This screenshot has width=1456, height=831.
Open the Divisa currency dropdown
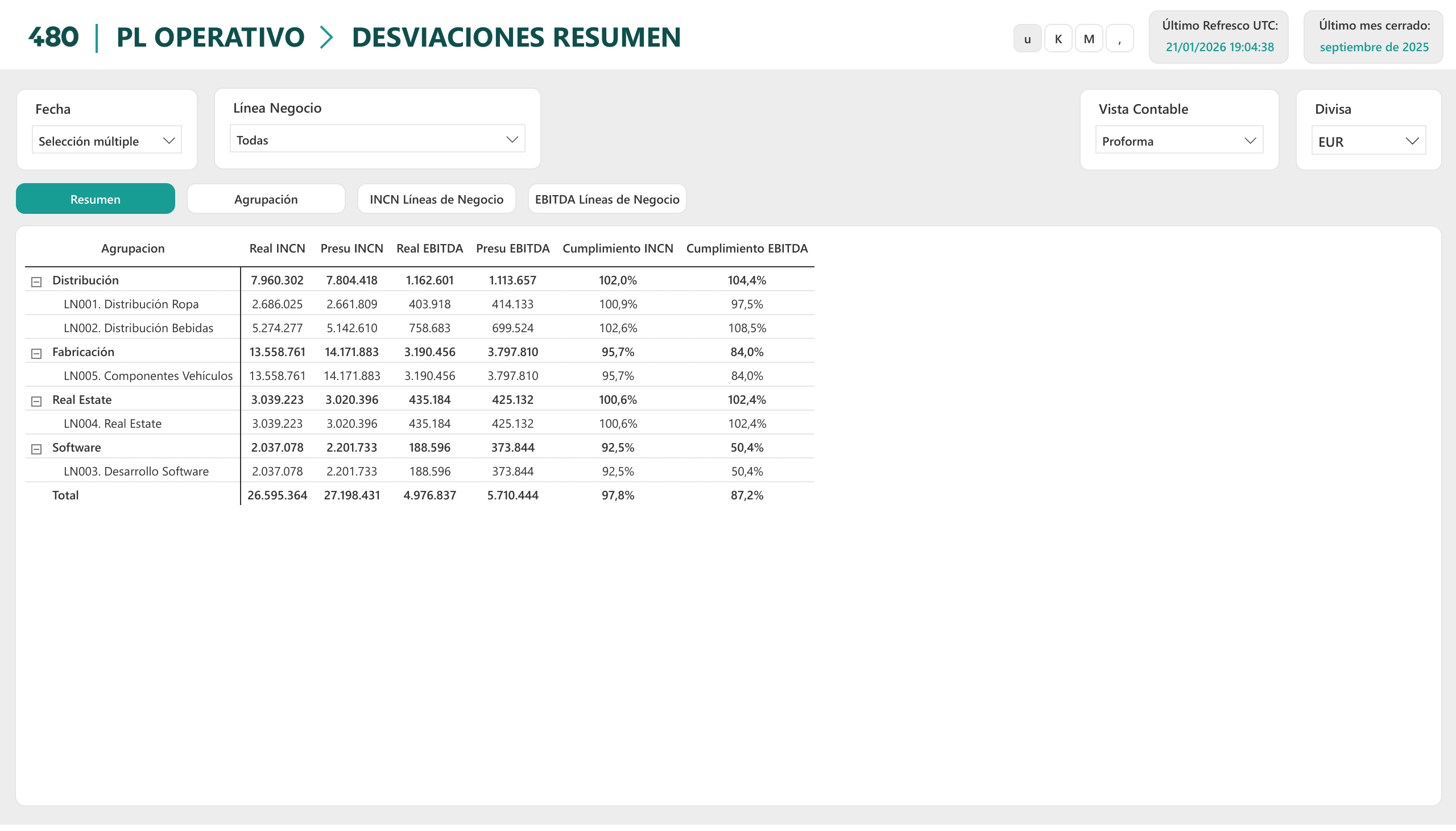[1368, 141]
